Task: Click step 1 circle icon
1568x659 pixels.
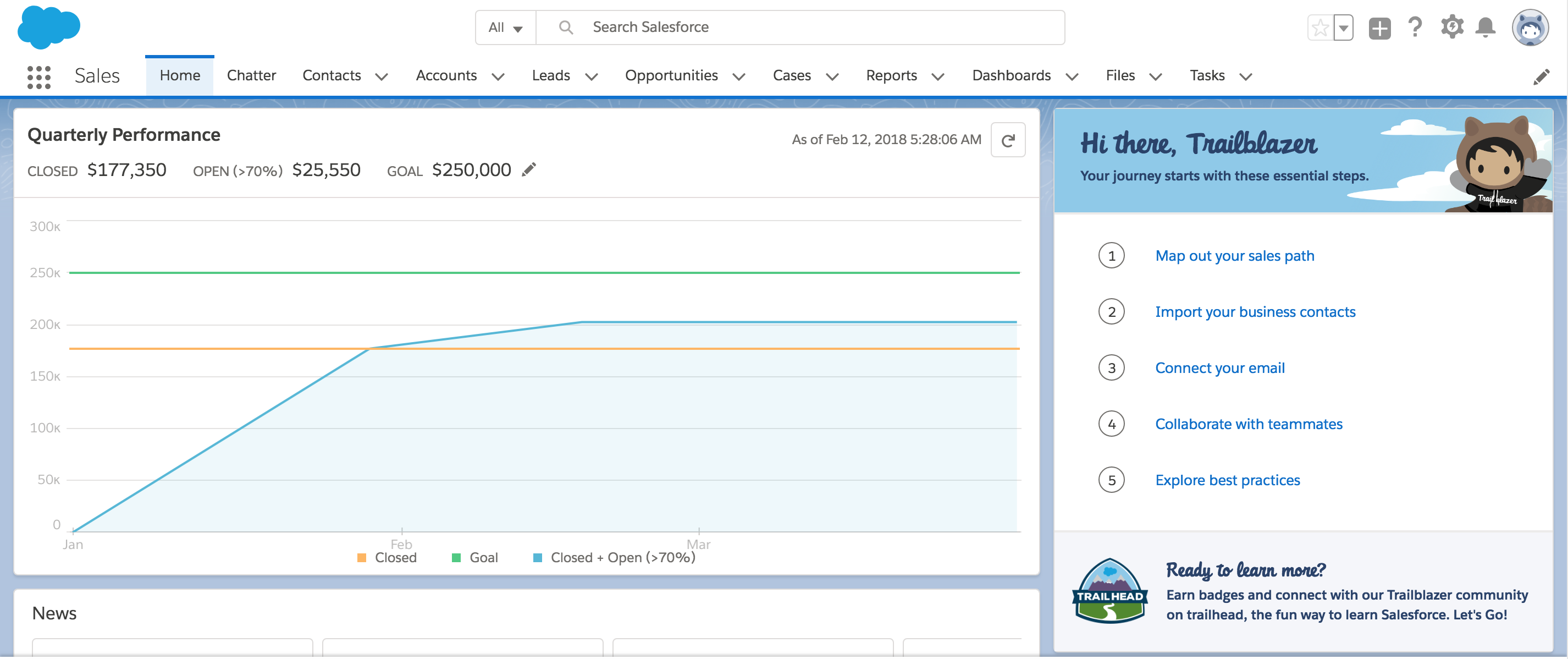Action: [1112, 256]
